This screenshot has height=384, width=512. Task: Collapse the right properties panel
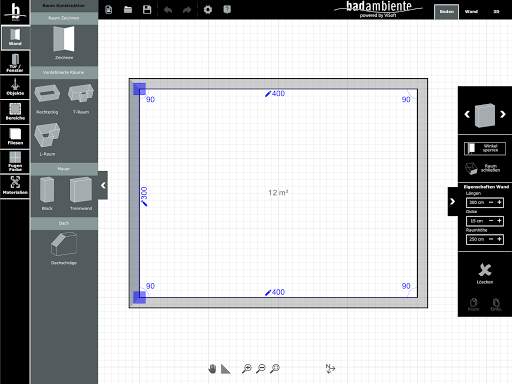452,201
